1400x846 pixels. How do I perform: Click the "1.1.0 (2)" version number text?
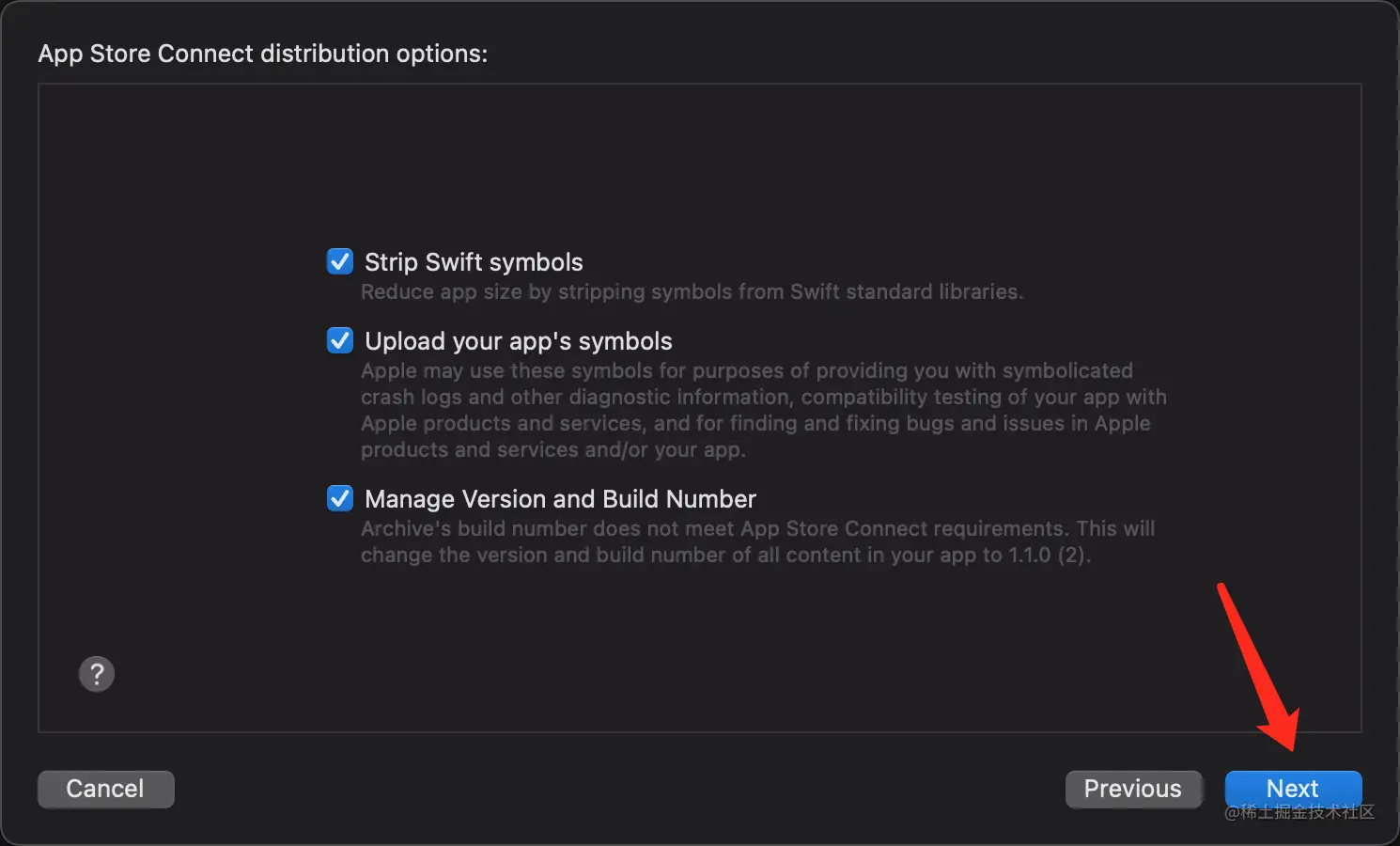pyautogui.click(x=1049, y=556)
